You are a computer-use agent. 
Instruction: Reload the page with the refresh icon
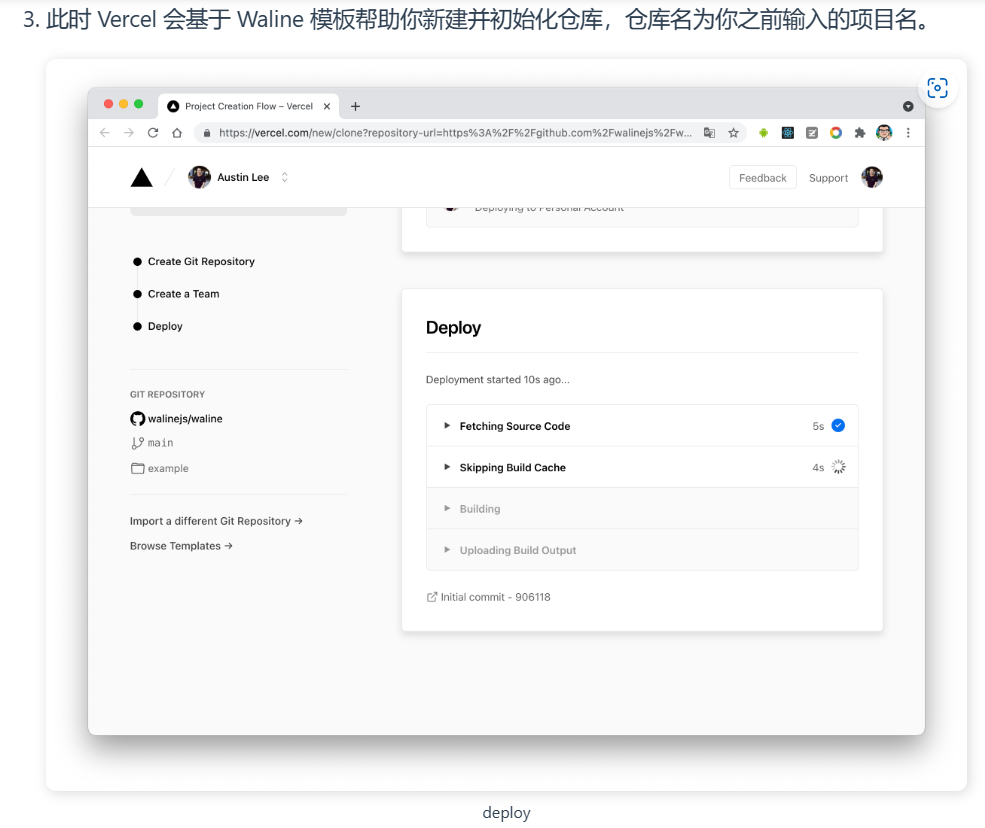coord(153,133)
